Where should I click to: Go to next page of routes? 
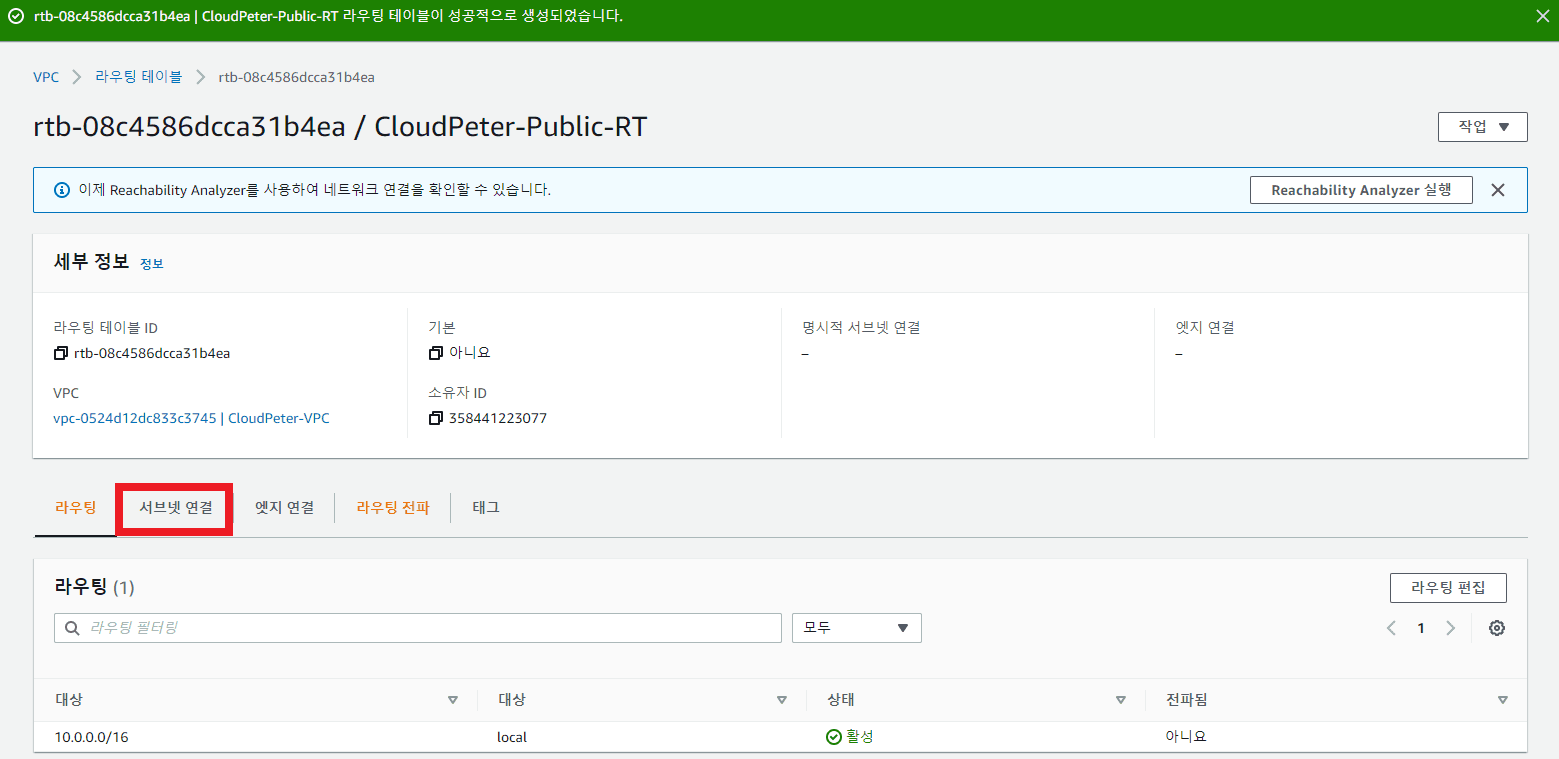tap(1450, 628)
